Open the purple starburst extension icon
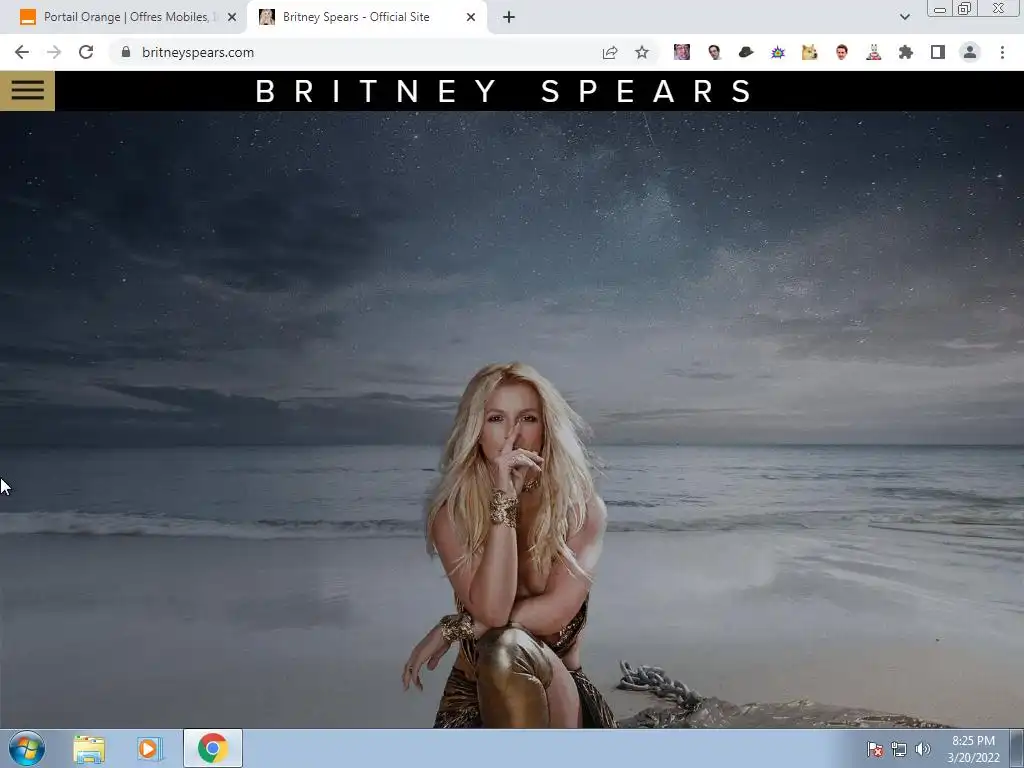 tap(778, 52)
